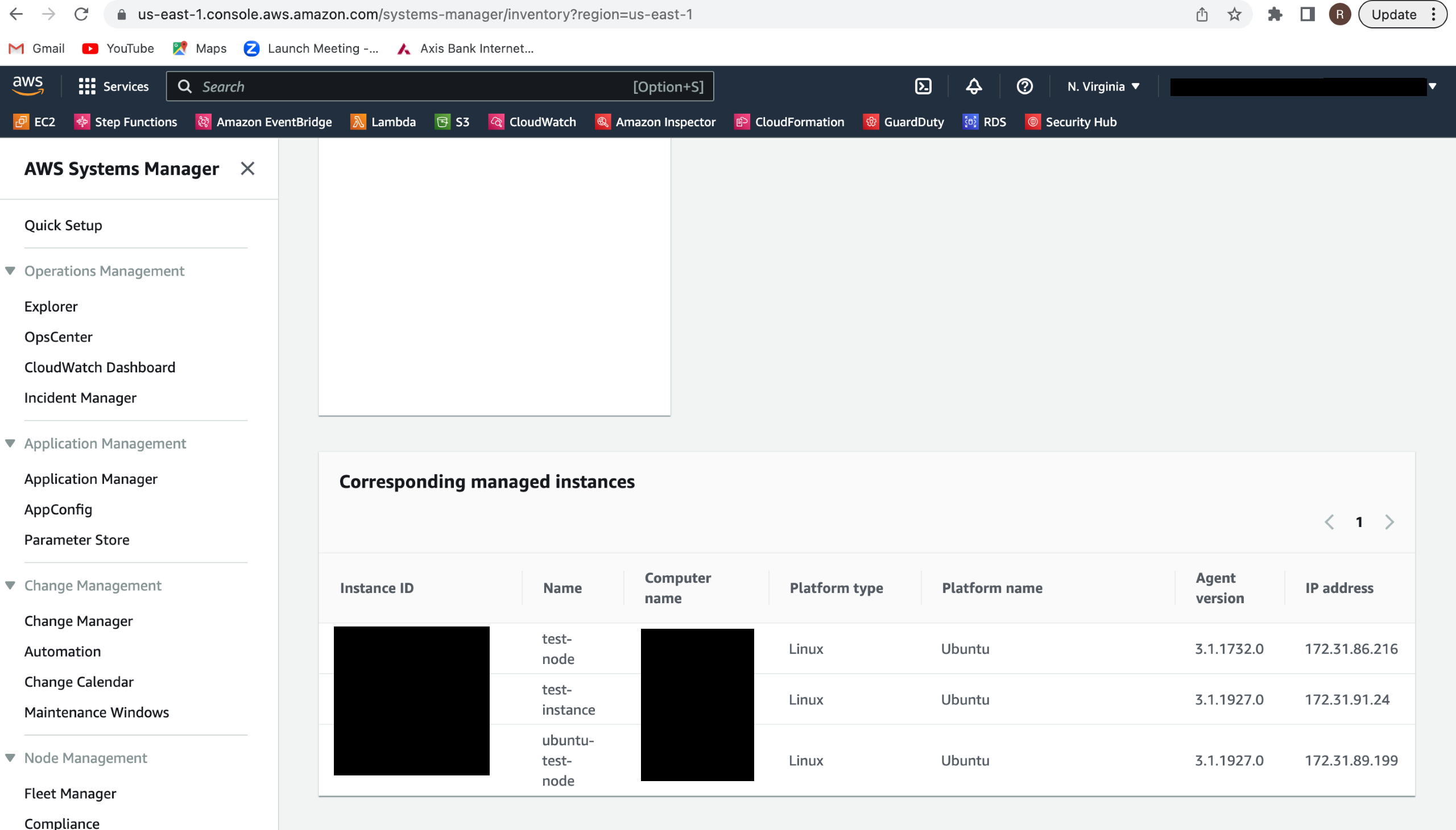Click the test-instance name cell
The width and height of the screenshot is (1456, 830).
point(568,700)
